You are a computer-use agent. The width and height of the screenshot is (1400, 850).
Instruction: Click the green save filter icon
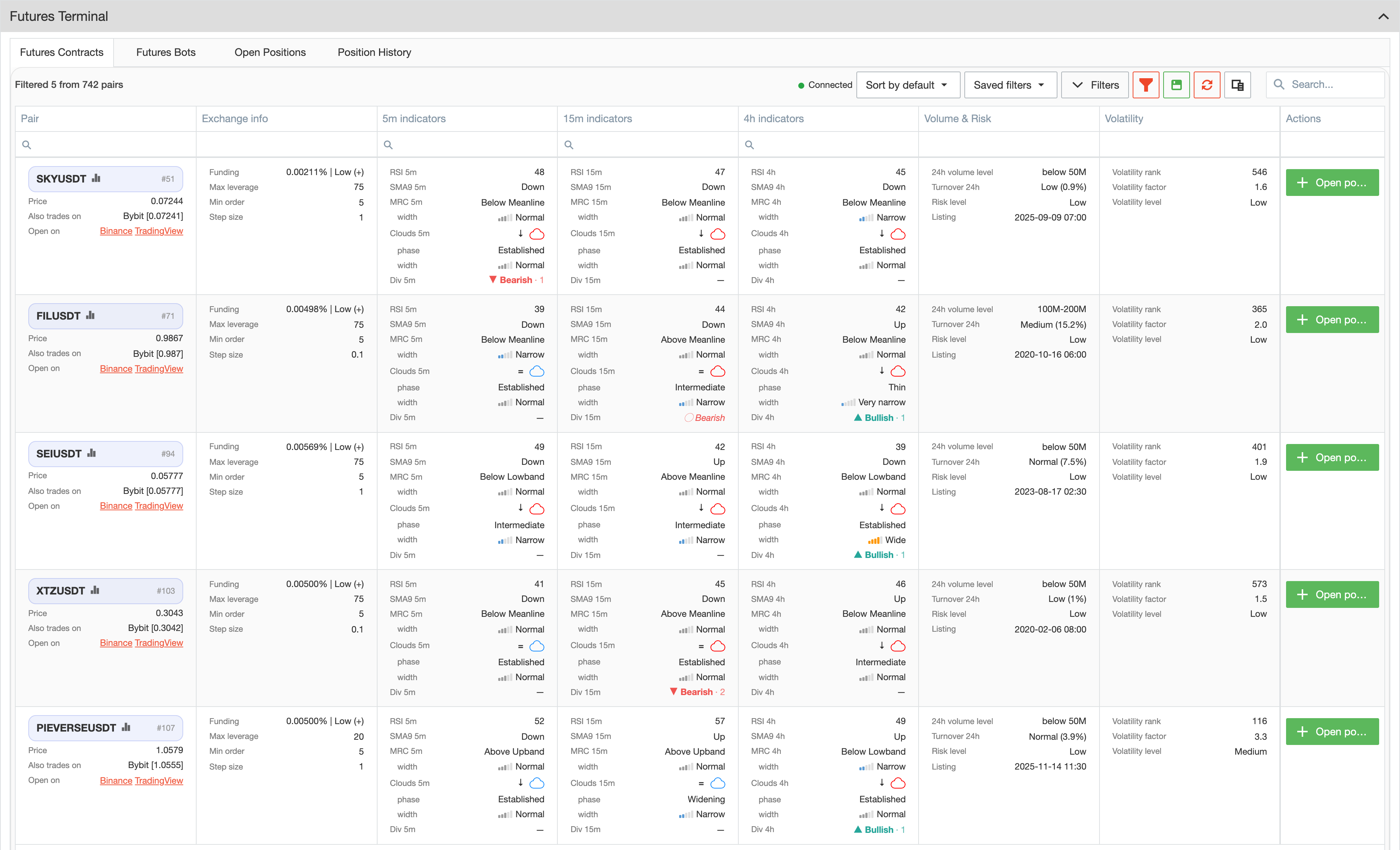[x=1176, y=85]
